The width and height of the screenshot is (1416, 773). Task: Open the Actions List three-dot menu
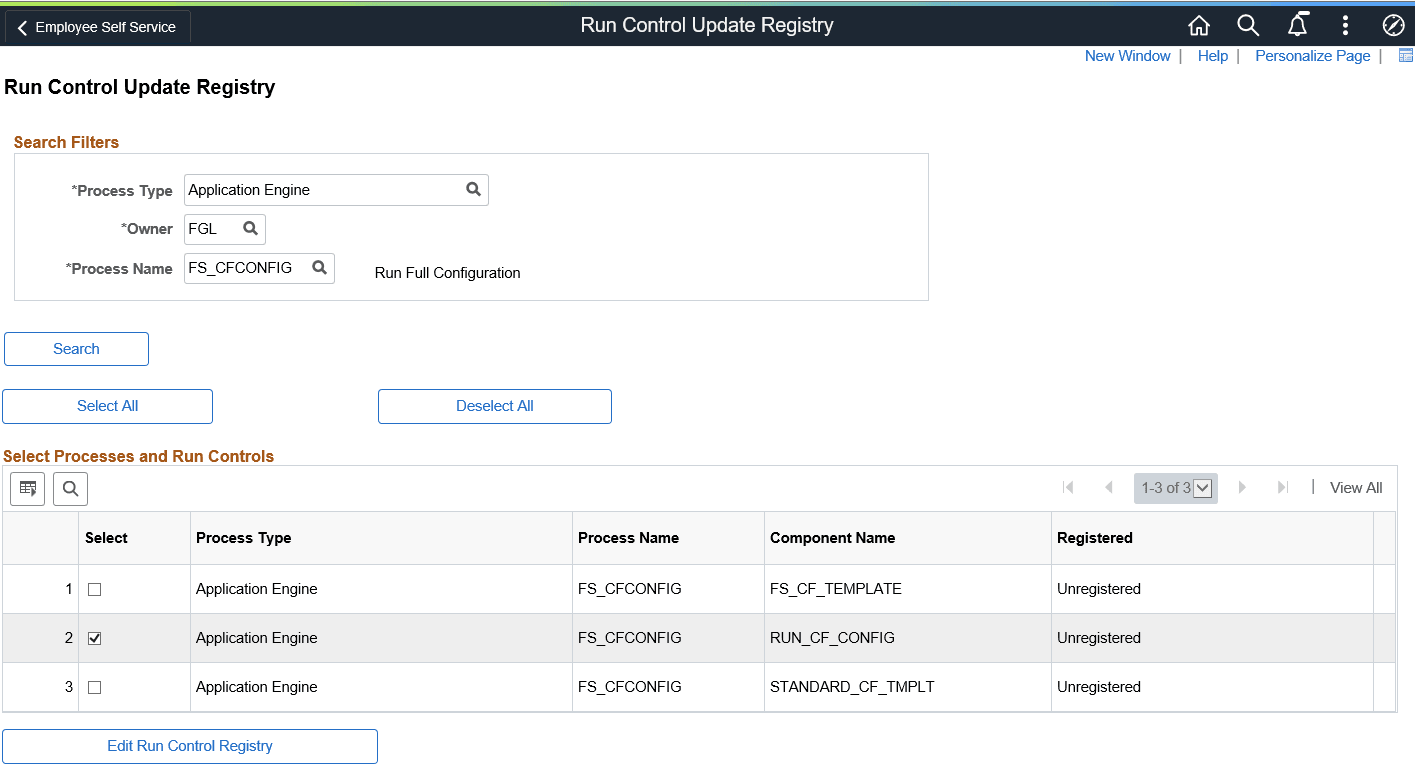click(x=1345, y=25)
